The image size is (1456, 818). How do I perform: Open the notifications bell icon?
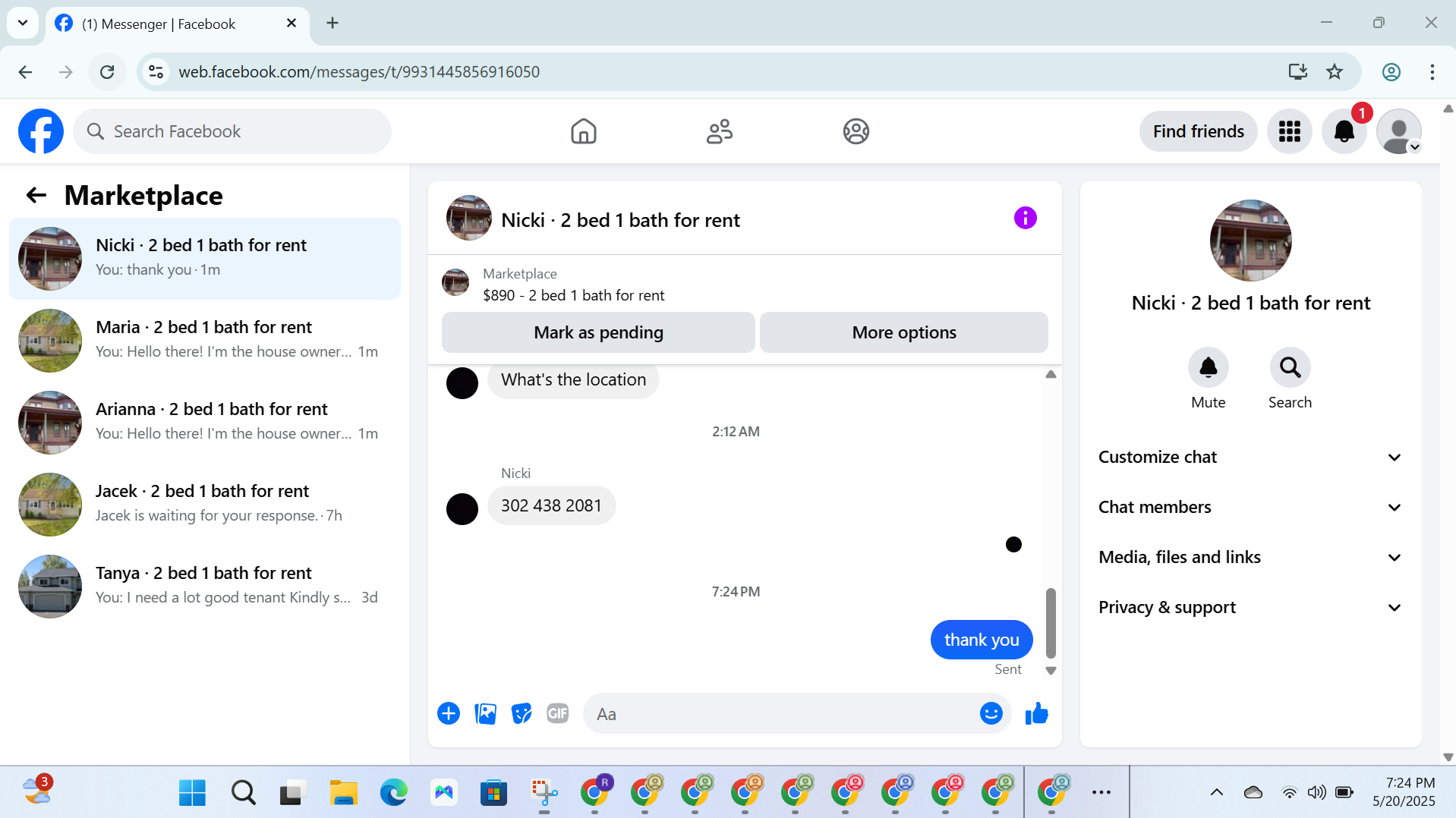click(x=1344, y=131)
